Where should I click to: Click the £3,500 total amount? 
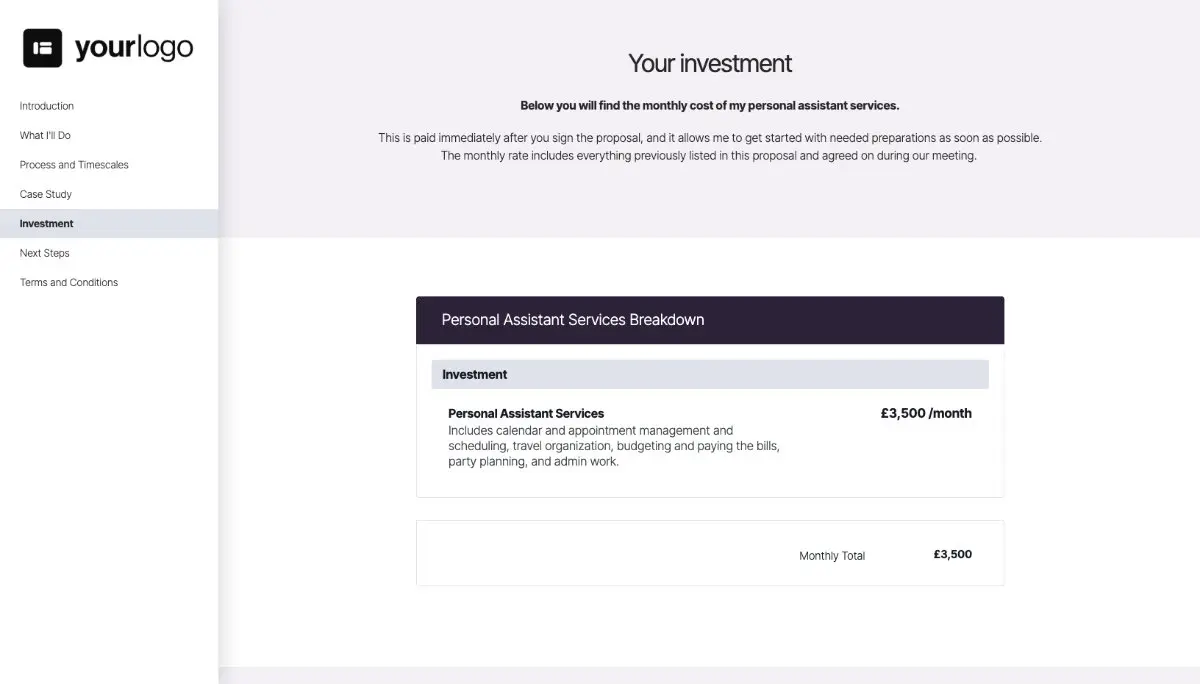click(x=951, y=553)
